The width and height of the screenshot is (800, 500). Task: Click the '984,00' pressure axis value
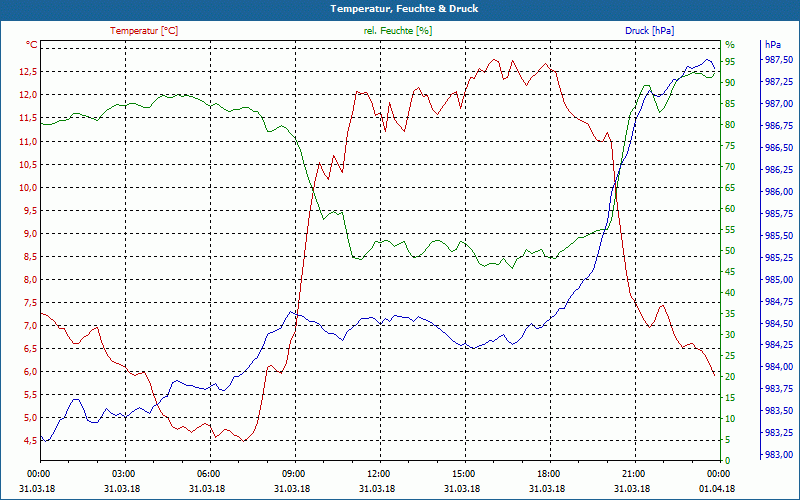click(779, 366)
